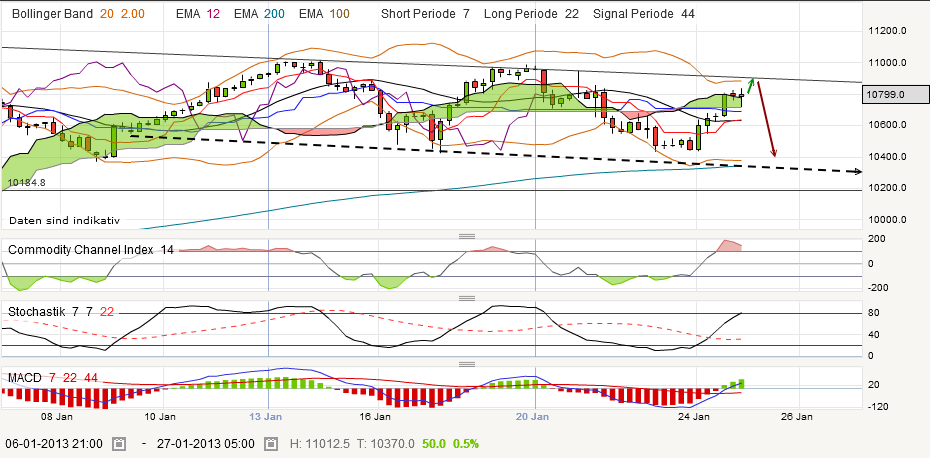
Task: Click the 10000.0 price axis label
Action: [886, 220]
